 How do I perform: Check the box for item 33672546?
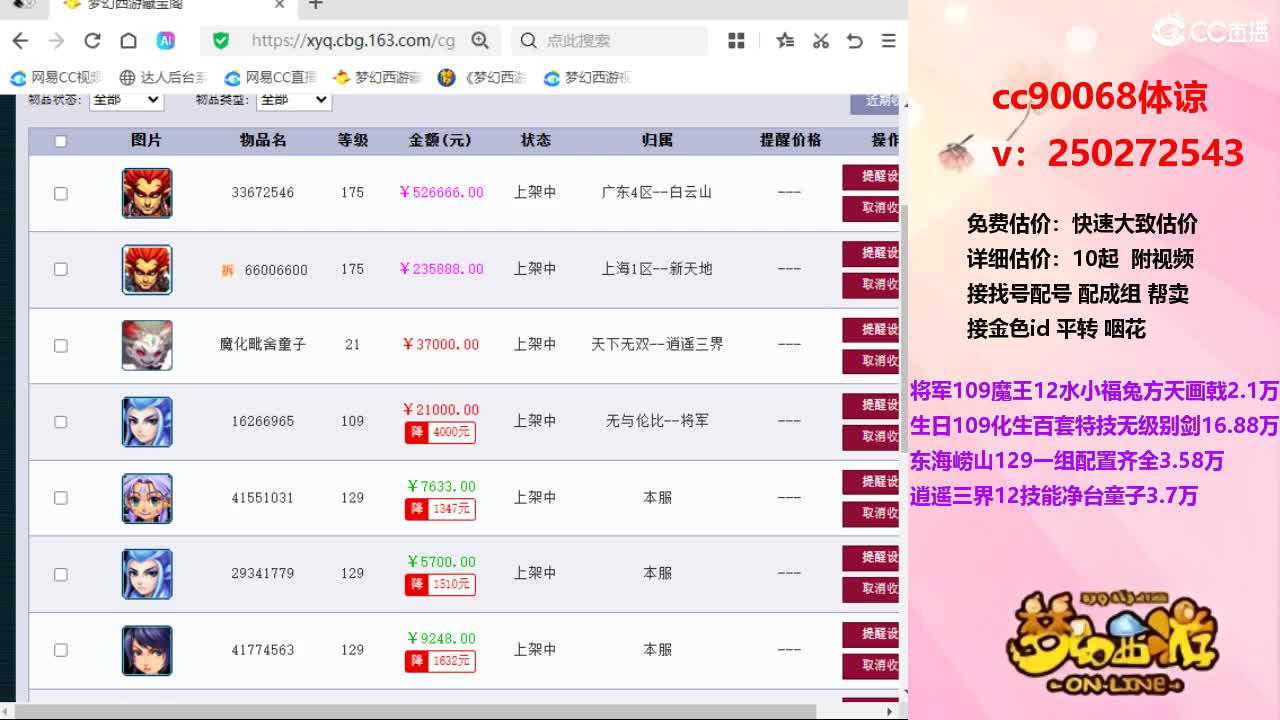click(x=60, y=193)
